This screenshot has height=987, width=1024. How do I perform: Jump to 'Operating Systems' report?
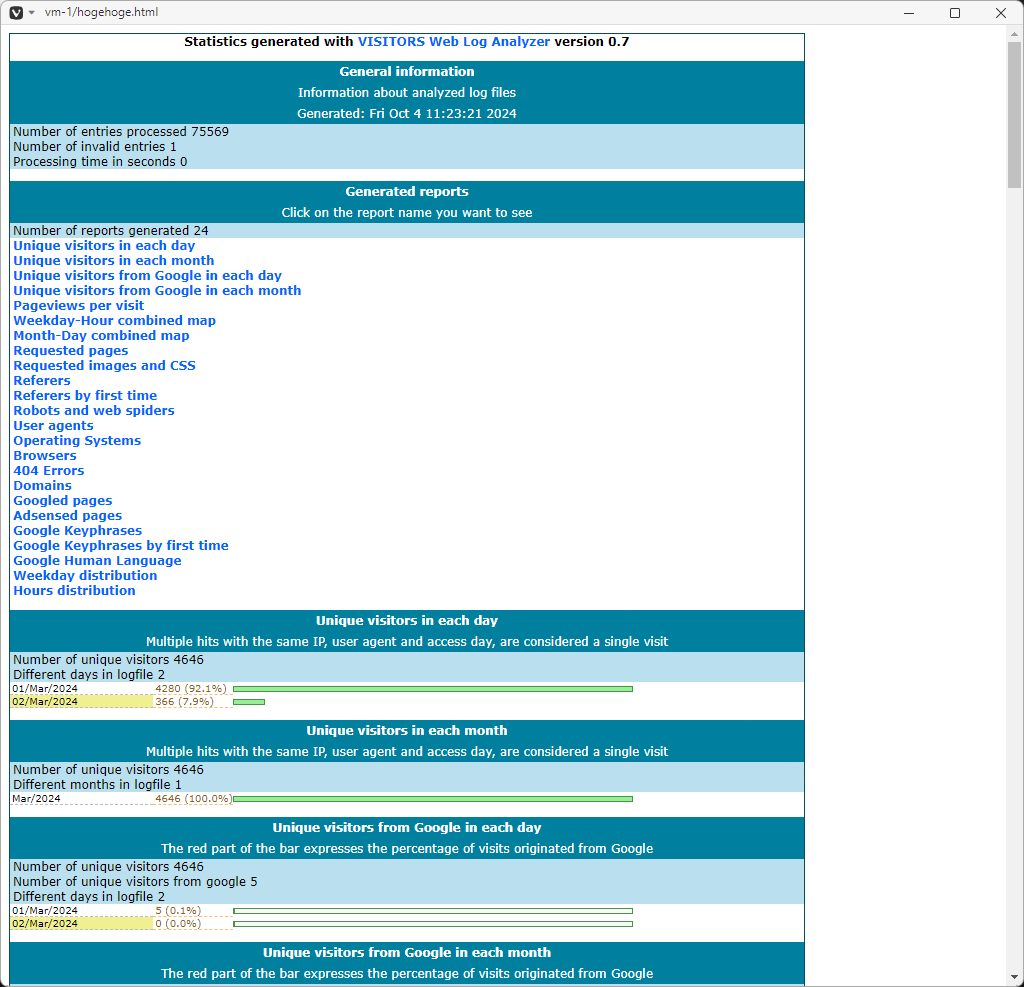point(77,441)
